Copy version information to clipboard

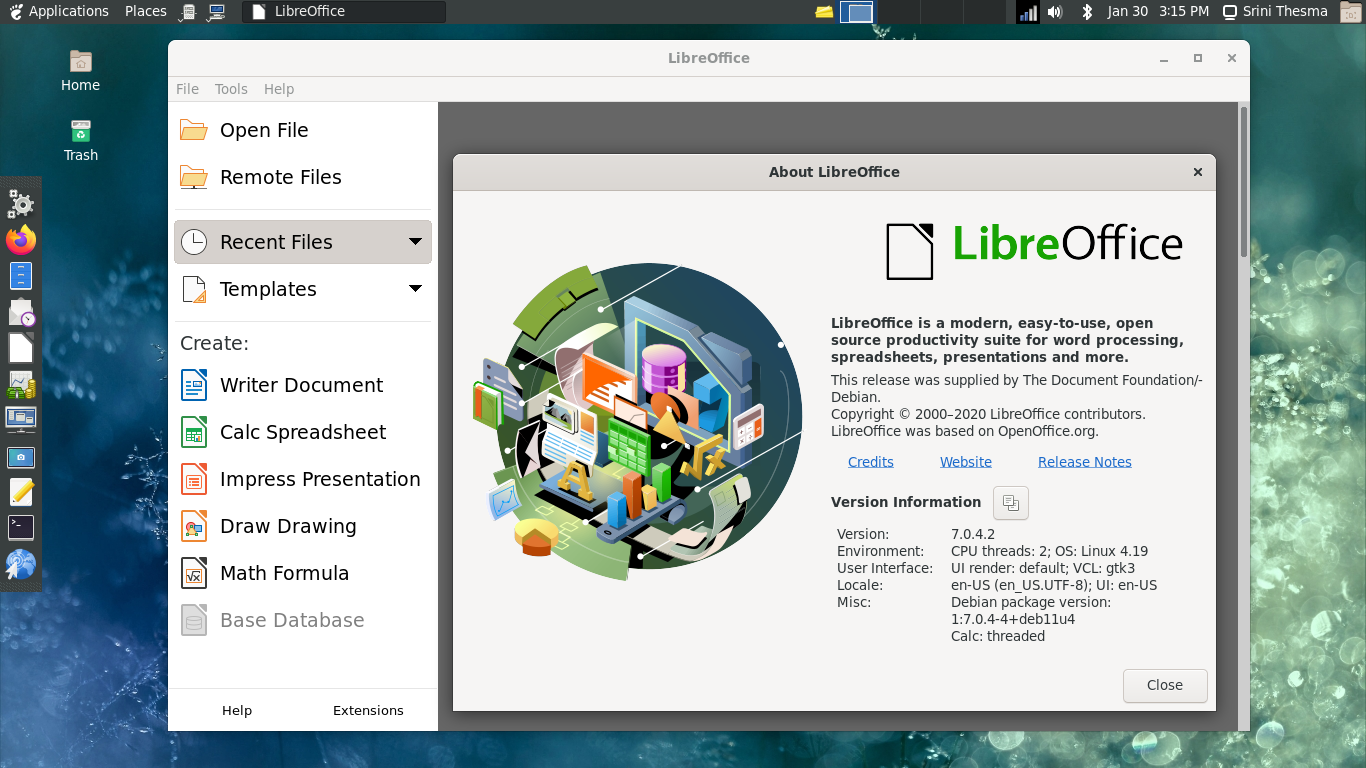(1010, 503)
